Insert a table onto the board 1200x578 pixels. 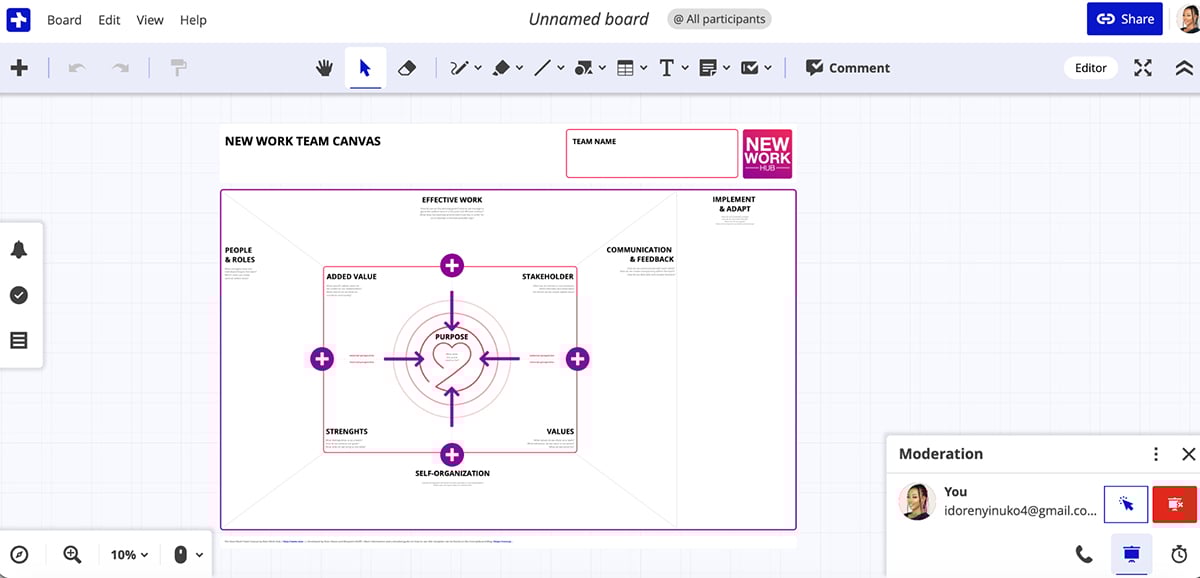[627, 67]
